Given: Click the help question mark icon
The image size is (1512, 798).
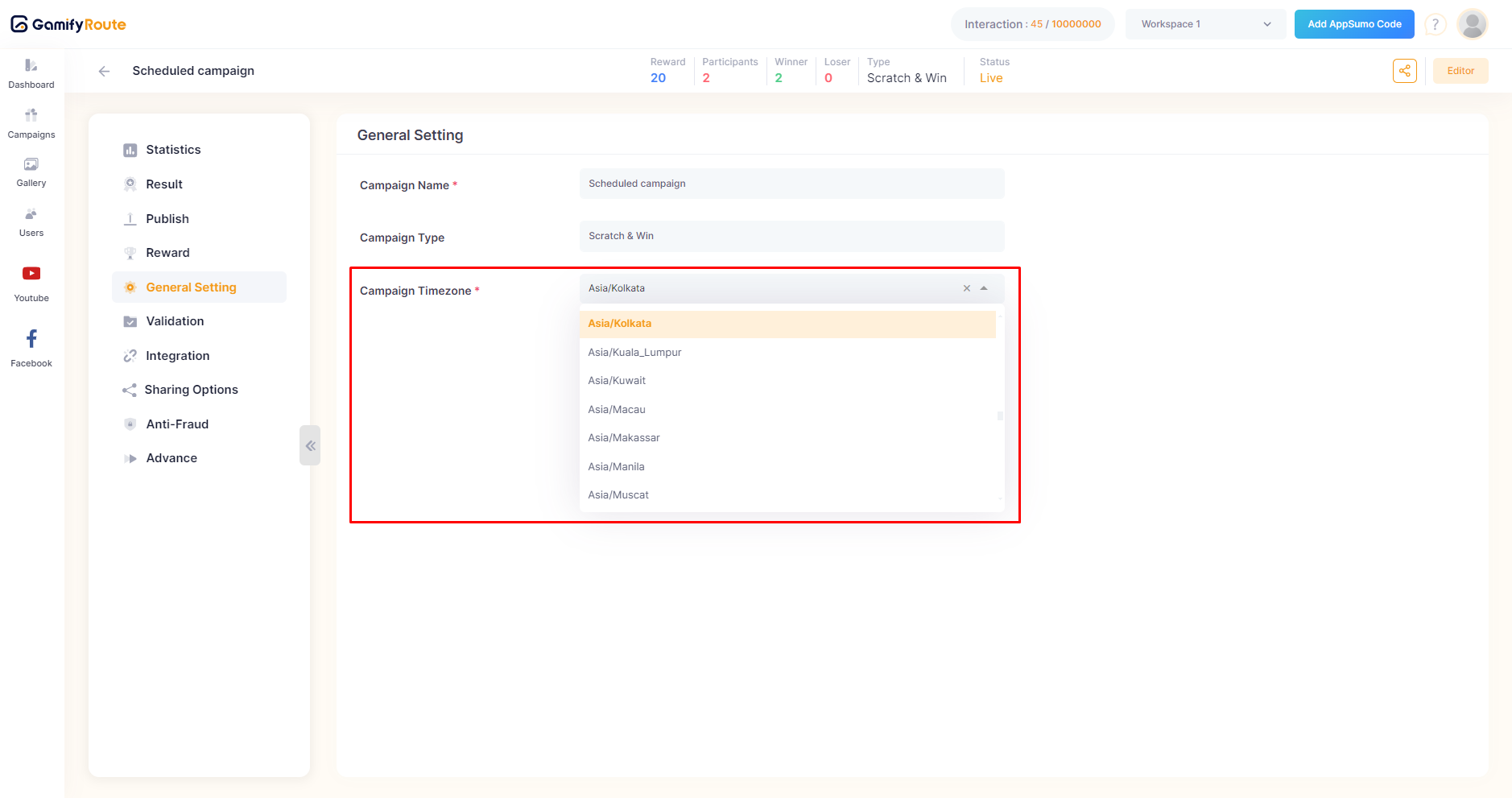Looking at the screenshot, I should click(1435, 25).
